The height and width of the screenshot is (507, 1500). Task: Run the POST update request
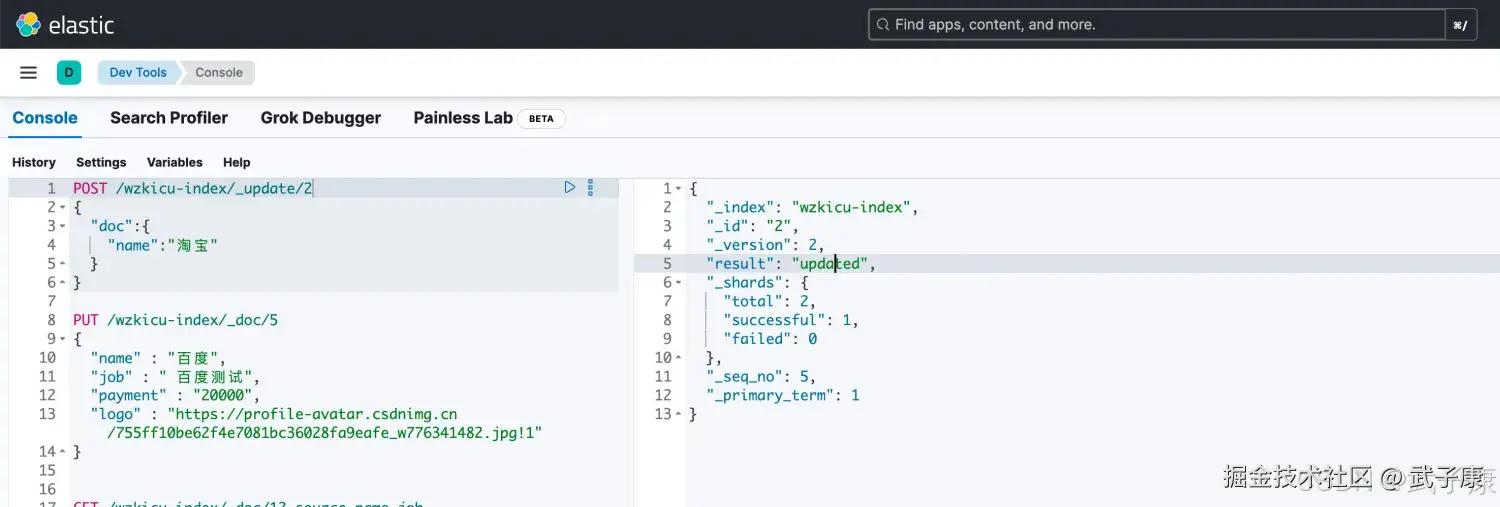(570, 187)
